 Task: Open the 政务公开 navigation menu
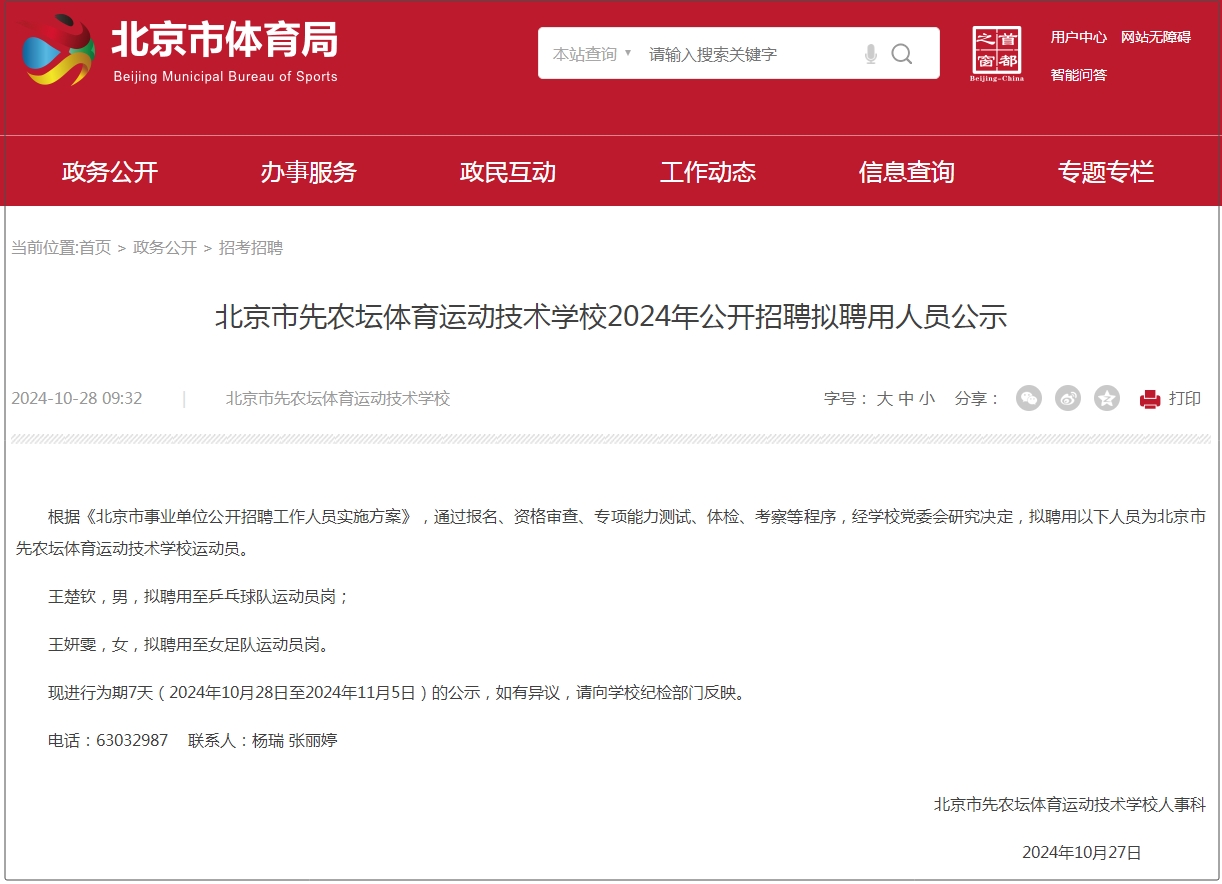click(x=110, y=172)
